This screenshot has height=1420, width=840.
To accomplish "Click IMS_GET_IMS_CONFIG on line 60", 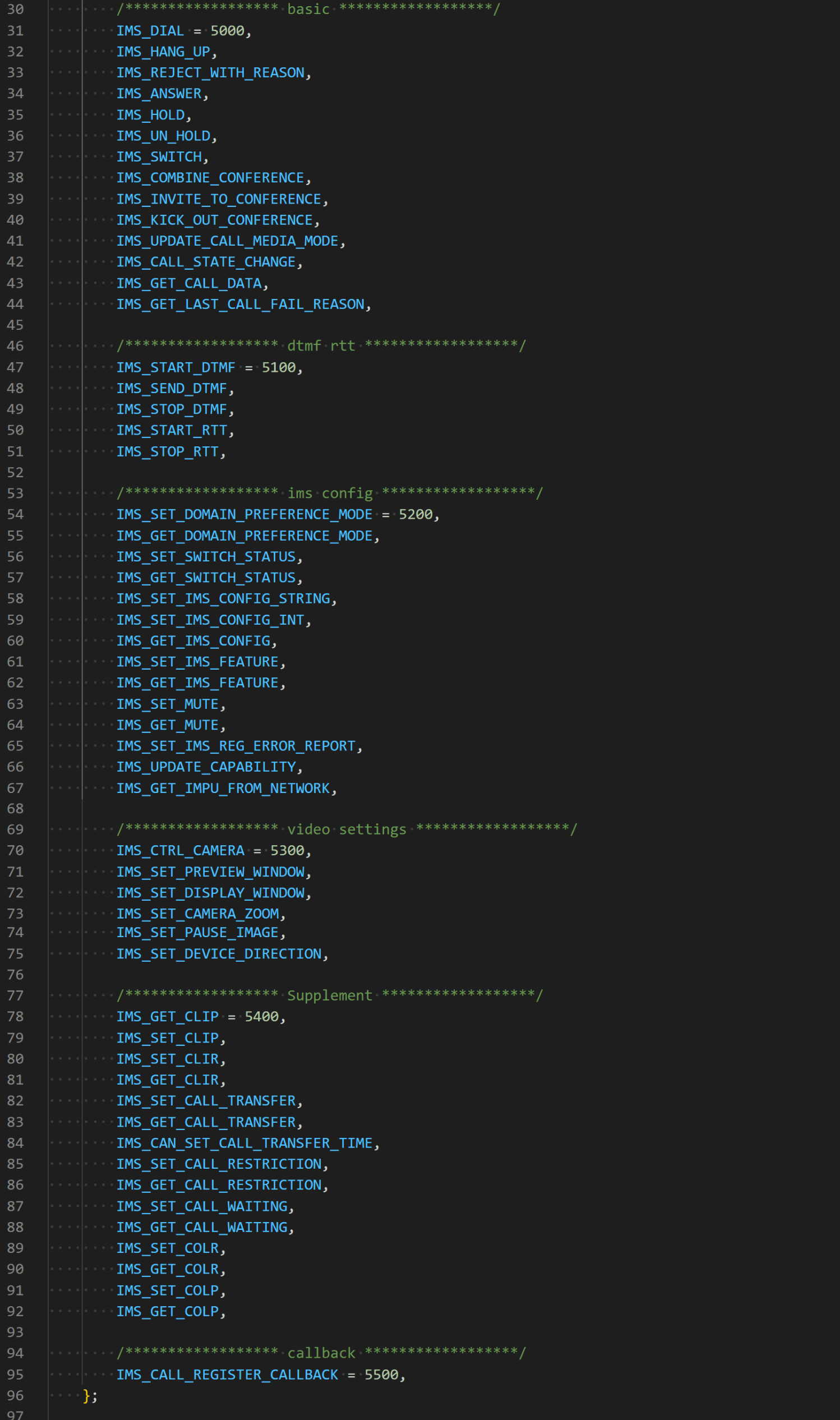I will click(193, 641).
